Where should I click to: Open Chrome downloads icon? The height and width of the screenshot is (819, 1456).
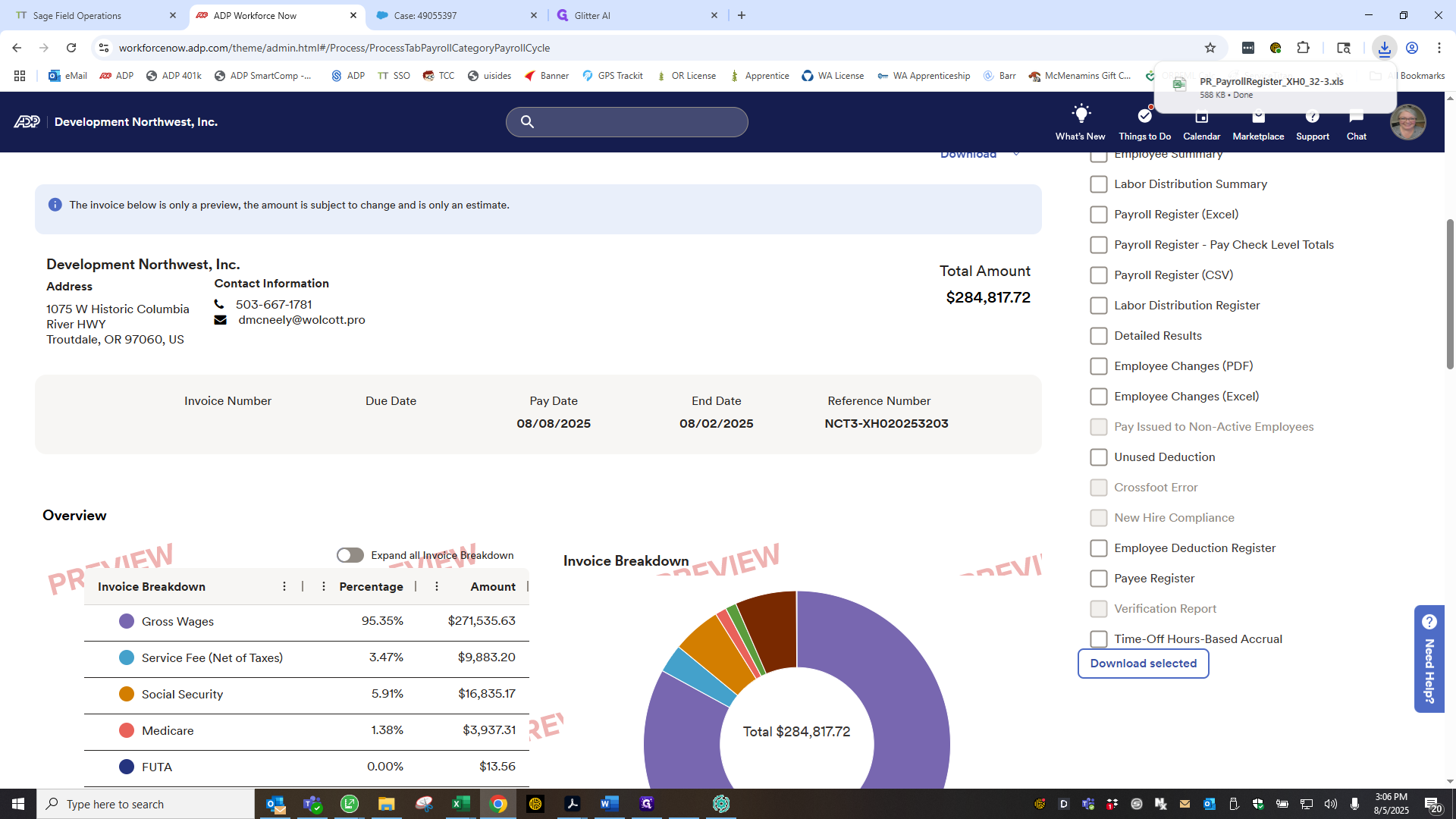click(1384, 48)
